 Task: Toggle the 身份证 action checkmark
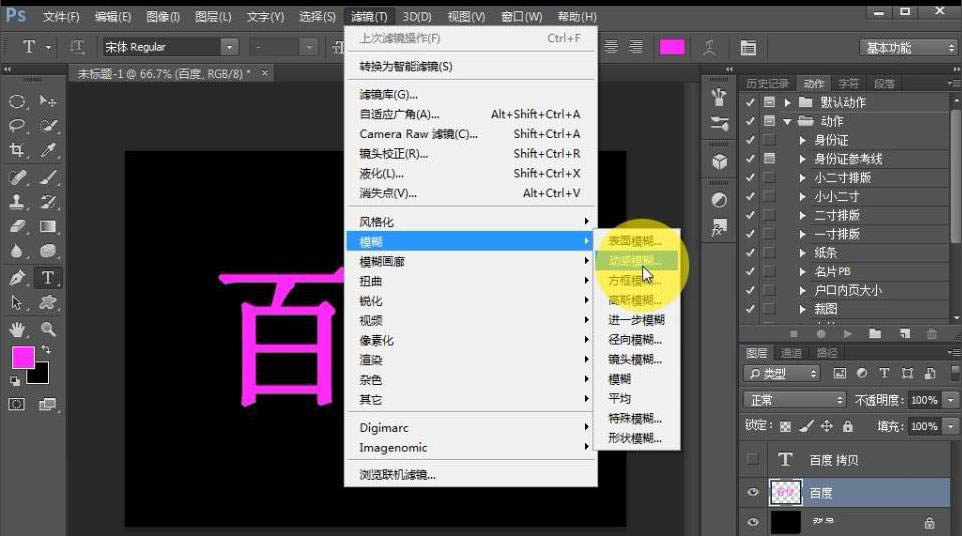click(x=750, y=140)
